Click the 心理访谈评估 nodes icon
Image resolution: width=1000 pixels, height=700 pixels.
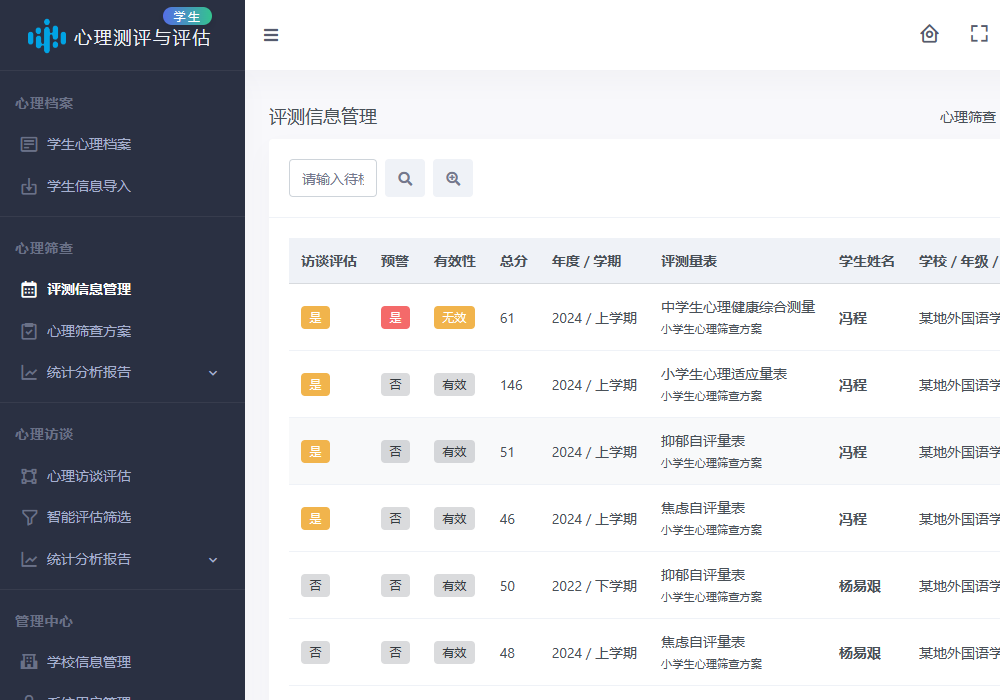click(29, 476)
